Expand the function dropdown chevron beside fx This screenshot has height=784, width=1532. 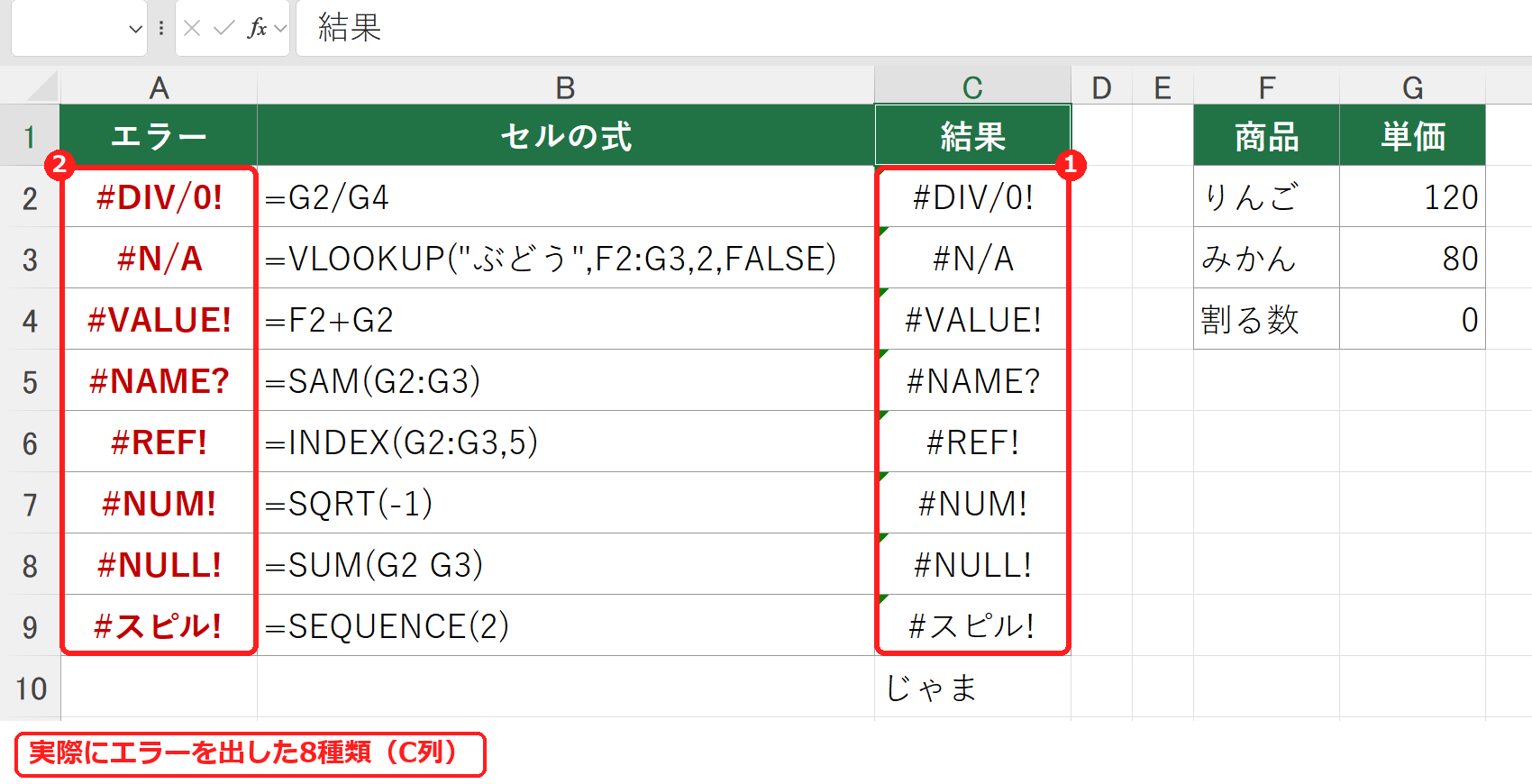pos(280,29)
